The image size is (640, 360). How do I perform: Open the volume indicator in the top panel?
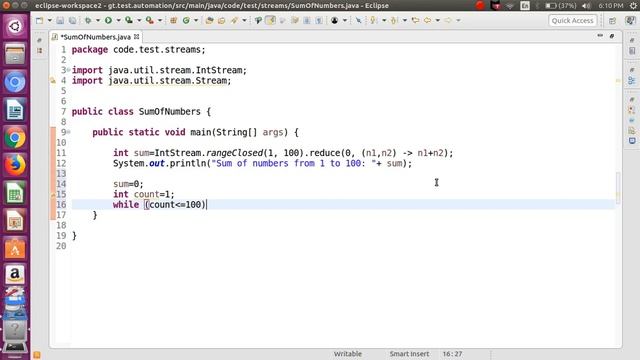tap(587, 6)
